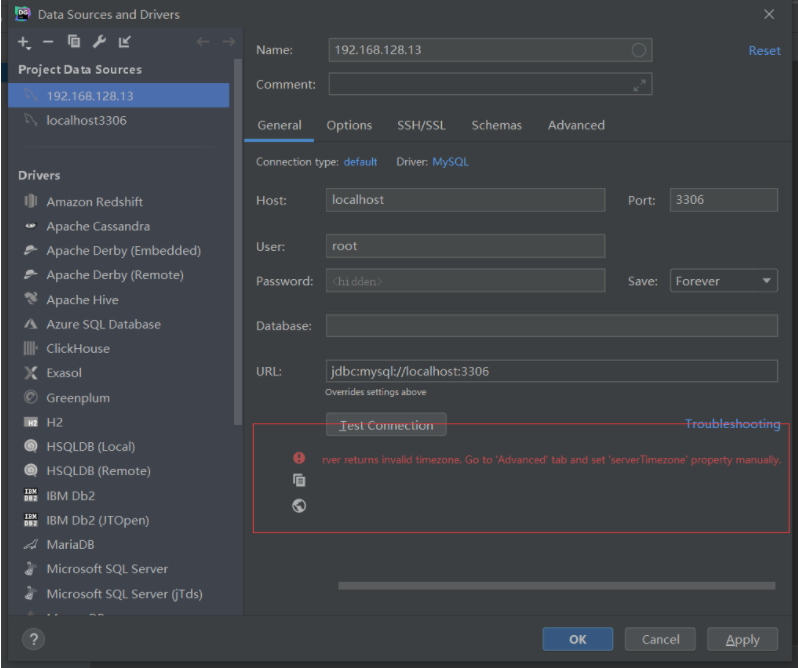Select the Azure SQL Database driver
The width and height of the screenshot is (798, 668).
coord(103,324)
